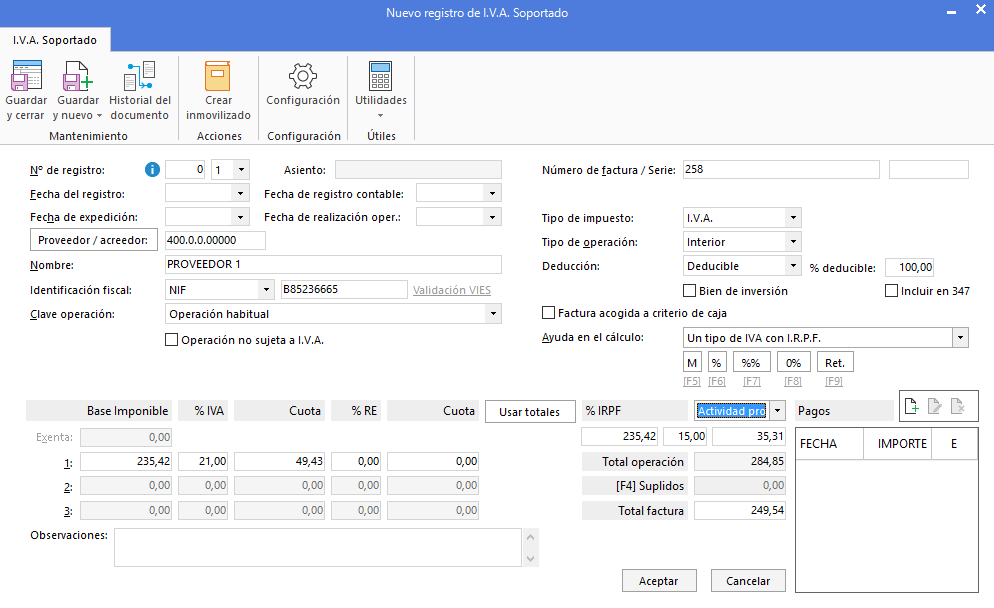Edit payment icon in Pagos
This screenshot has height=608, width=994.
[x=934, y=406]
